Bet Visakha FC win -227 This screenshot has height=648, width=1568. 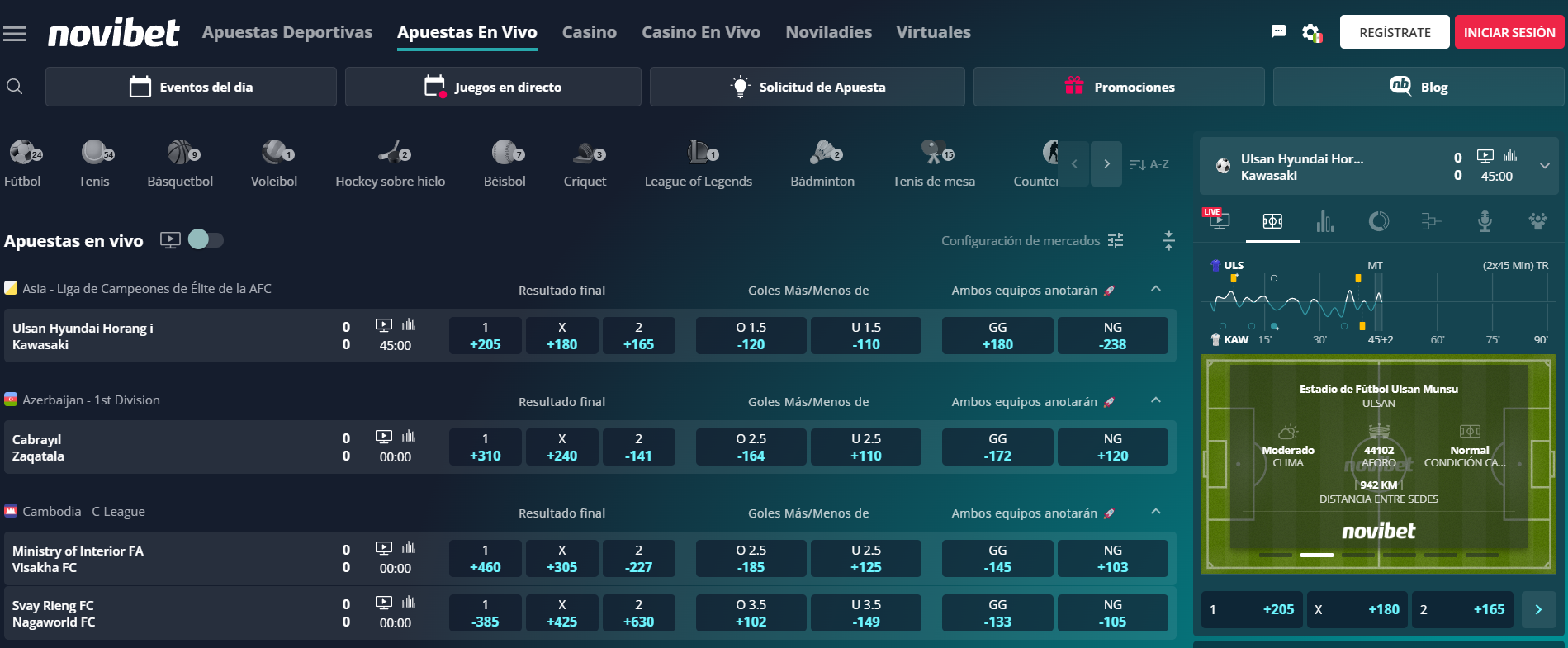coord(639,559)
